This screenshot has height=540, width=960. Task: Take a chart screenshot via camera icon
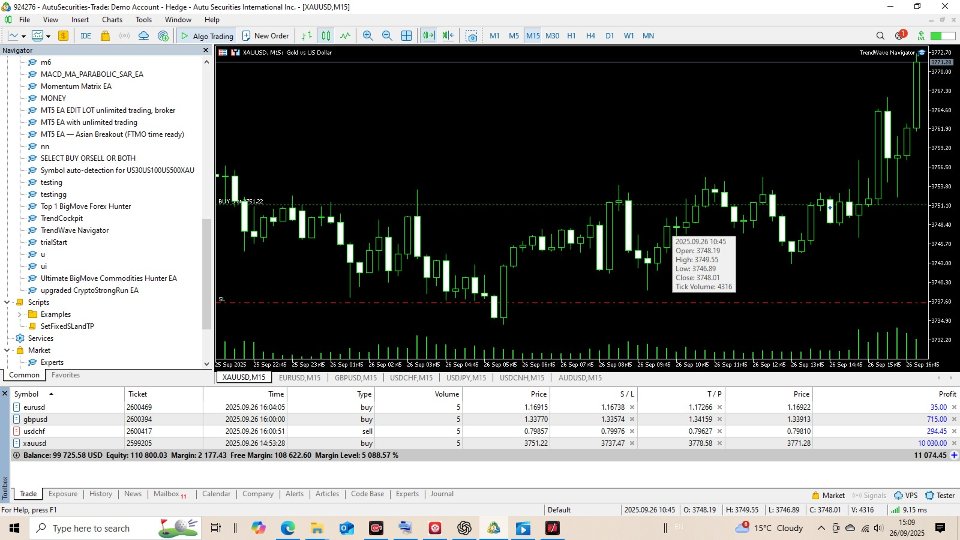point(471,36)
